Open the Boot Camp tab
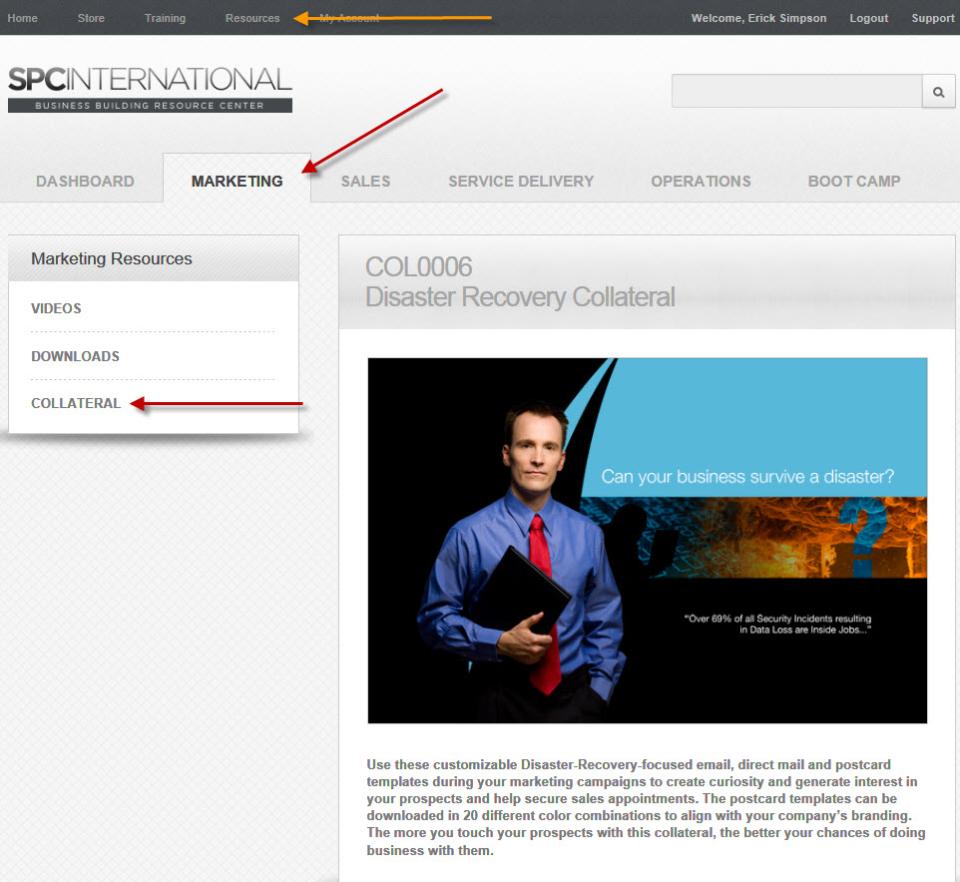The height and width of the screenshot is (882, 960). click(x=854, y=181)
